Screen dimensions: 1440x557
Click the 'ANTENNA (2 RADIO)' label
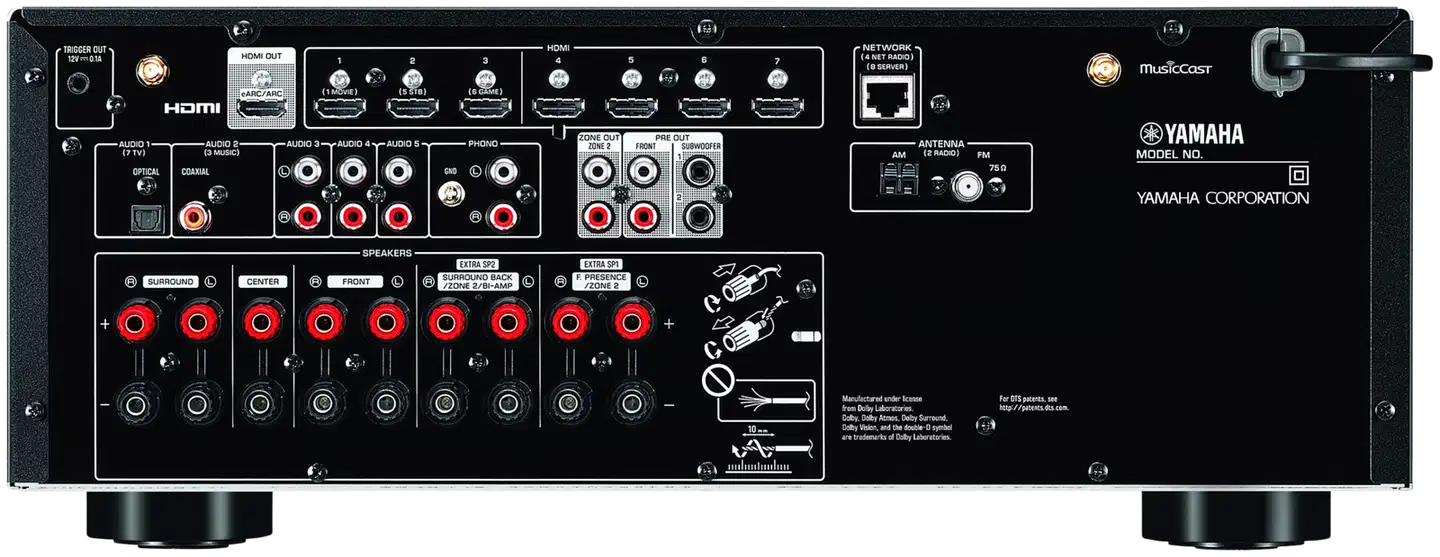pos(941,148)
